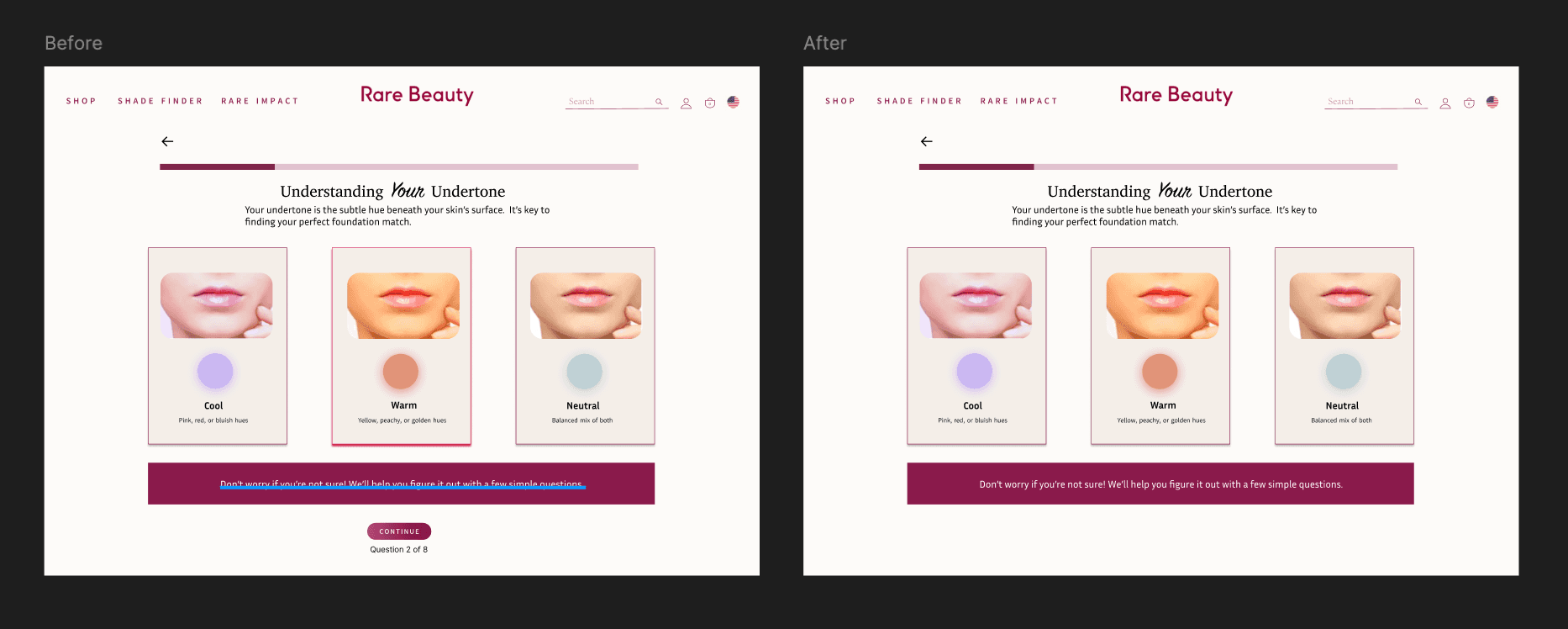Click "Pink, red, or bluish hues" in Before mockup
The height and width of the screenshot is (629, 1568).
tap(213, 420)
